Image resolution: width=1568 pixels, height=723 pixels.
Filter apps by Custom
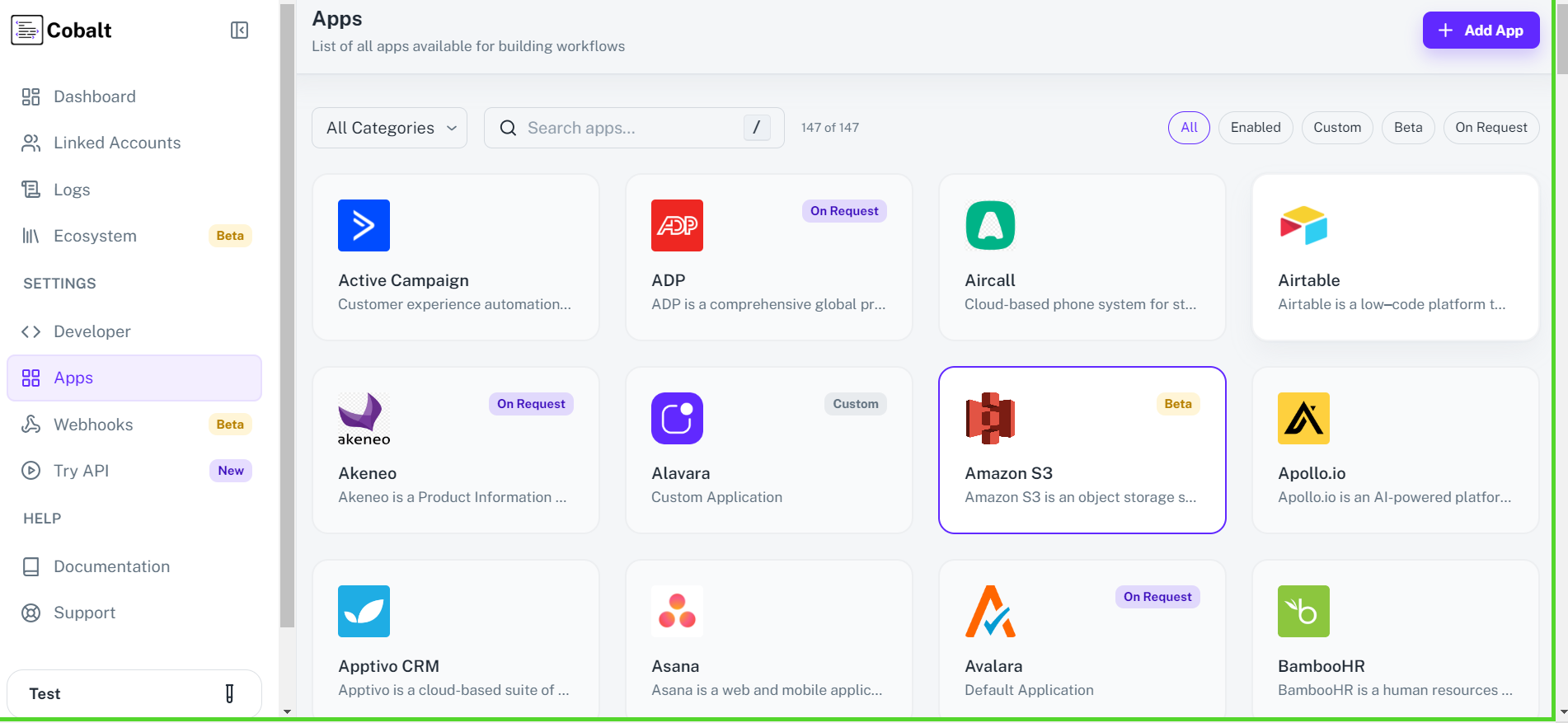click(1337, 128)
